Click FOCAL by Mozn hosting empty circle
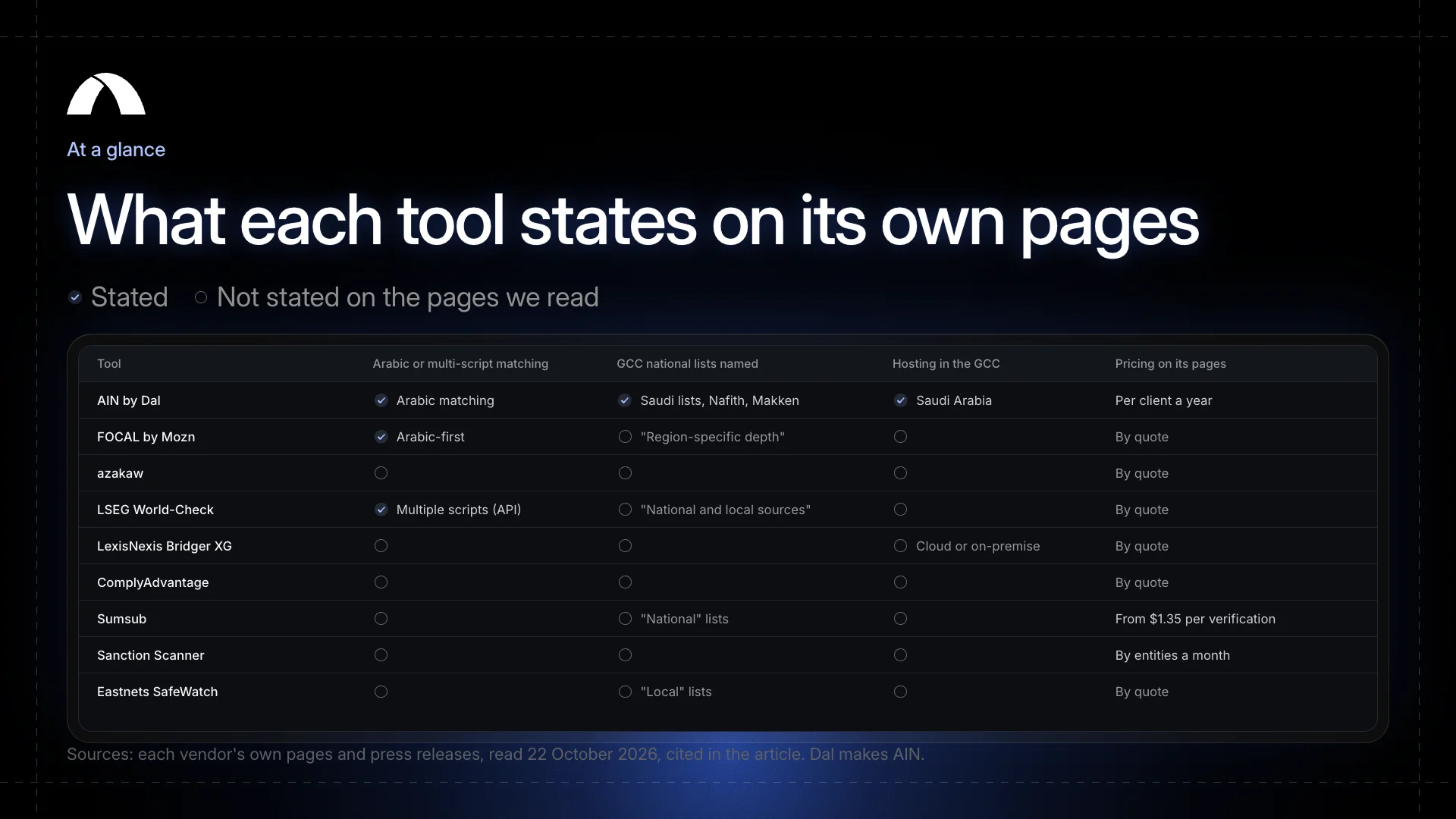 (x=901, y=437)
